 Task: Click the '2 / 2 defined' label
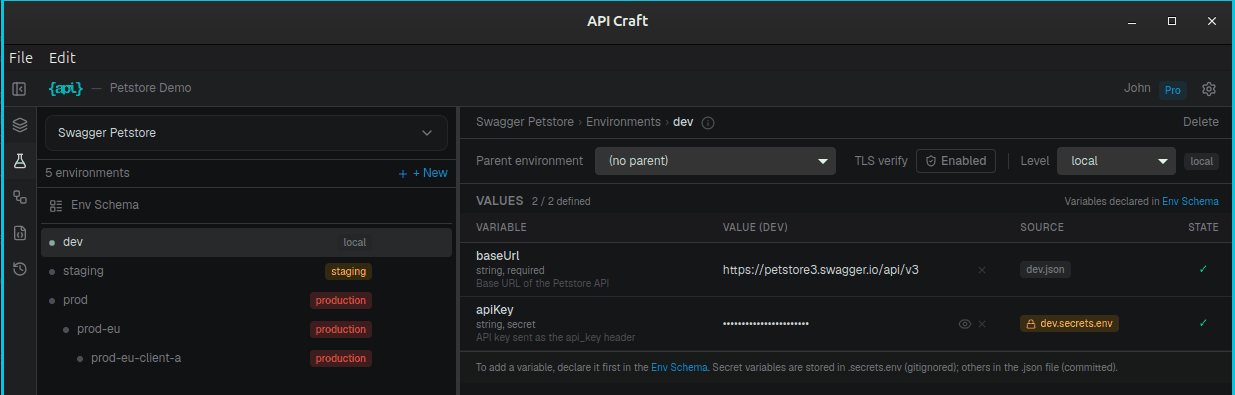(x=561, y=201)
